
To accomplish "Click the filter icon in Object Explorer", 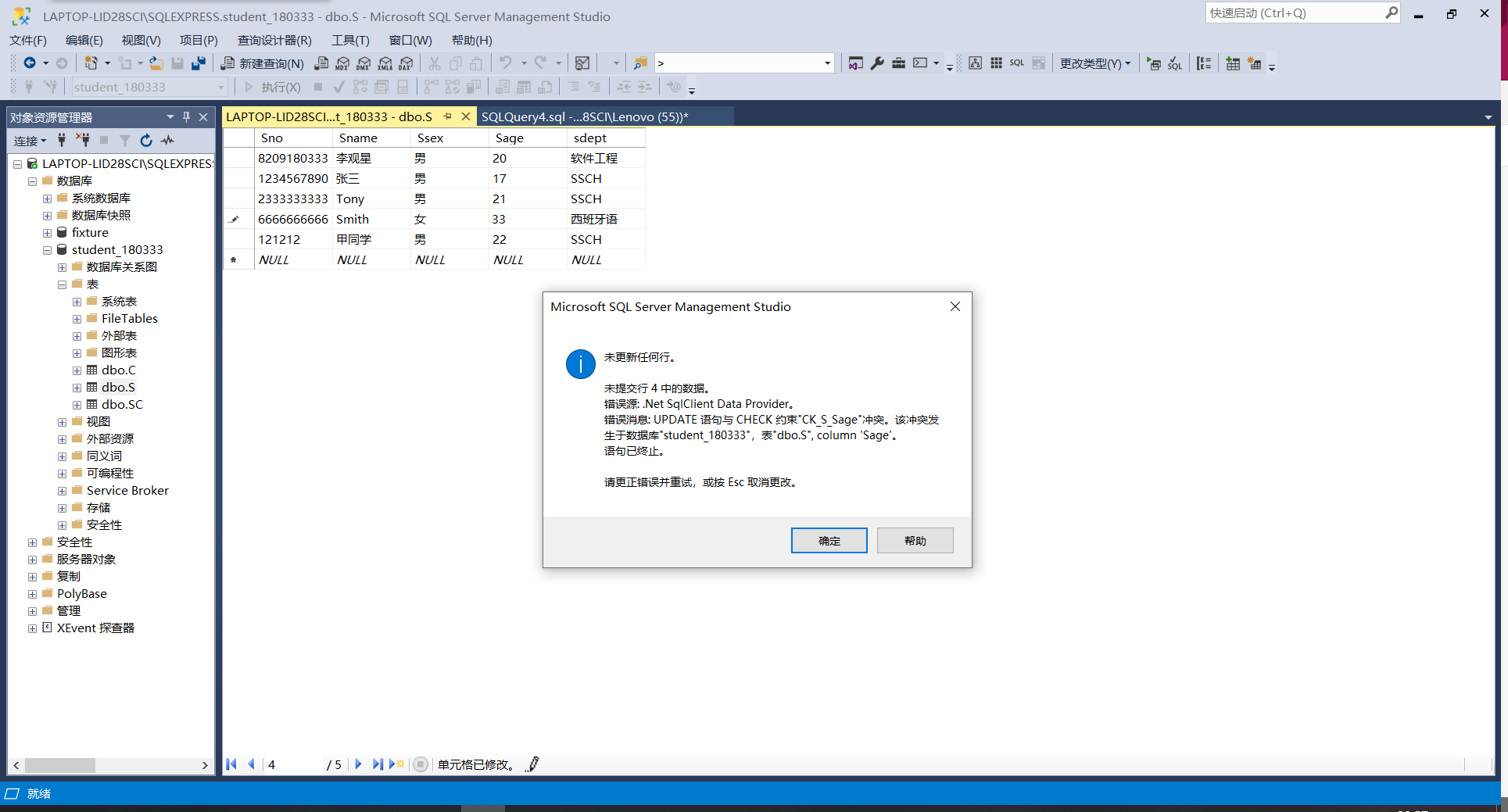I will [x=124, y=141].
